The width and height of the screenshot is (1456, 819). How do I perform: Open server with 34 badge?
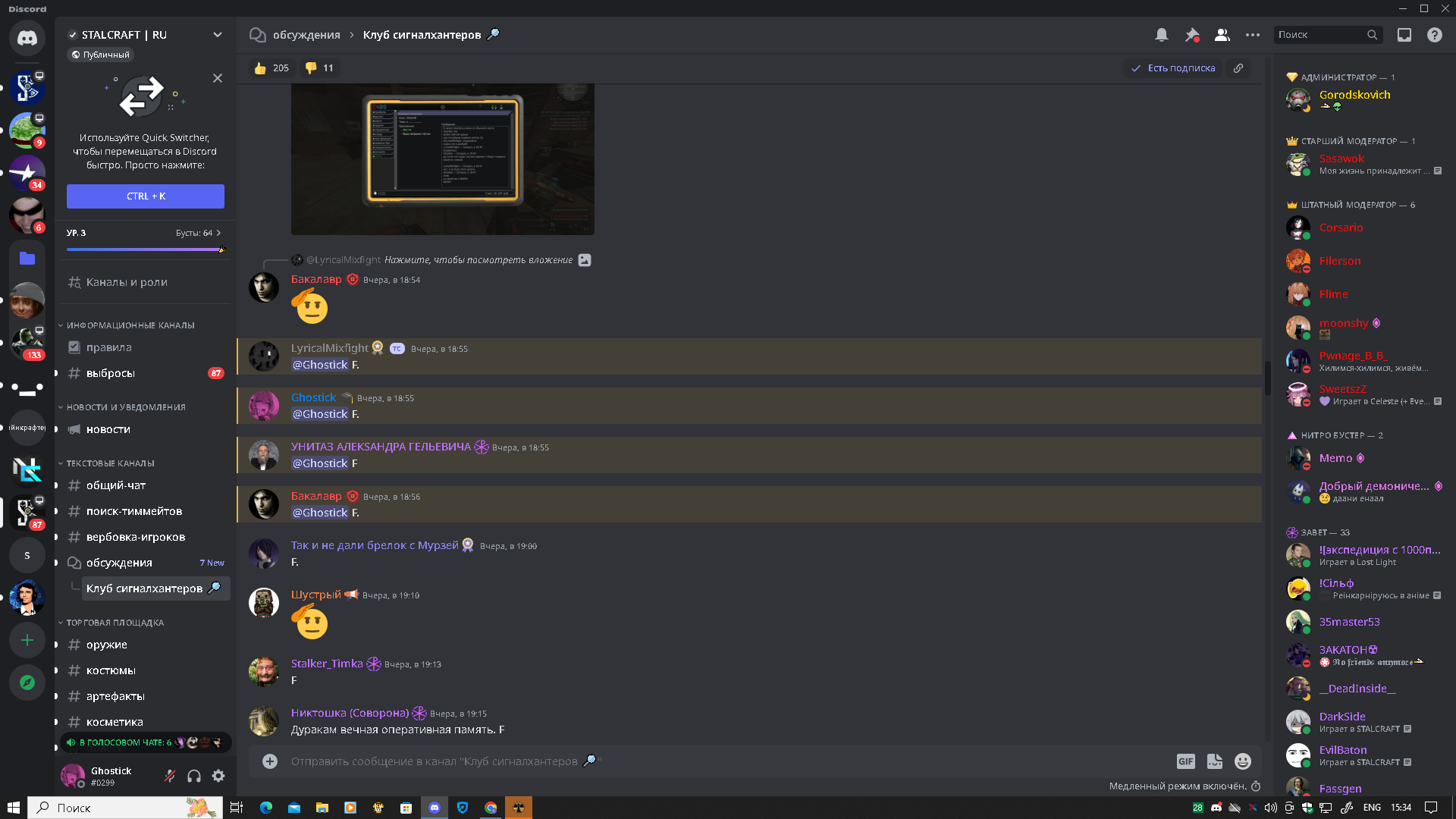[x=27, y=173]
